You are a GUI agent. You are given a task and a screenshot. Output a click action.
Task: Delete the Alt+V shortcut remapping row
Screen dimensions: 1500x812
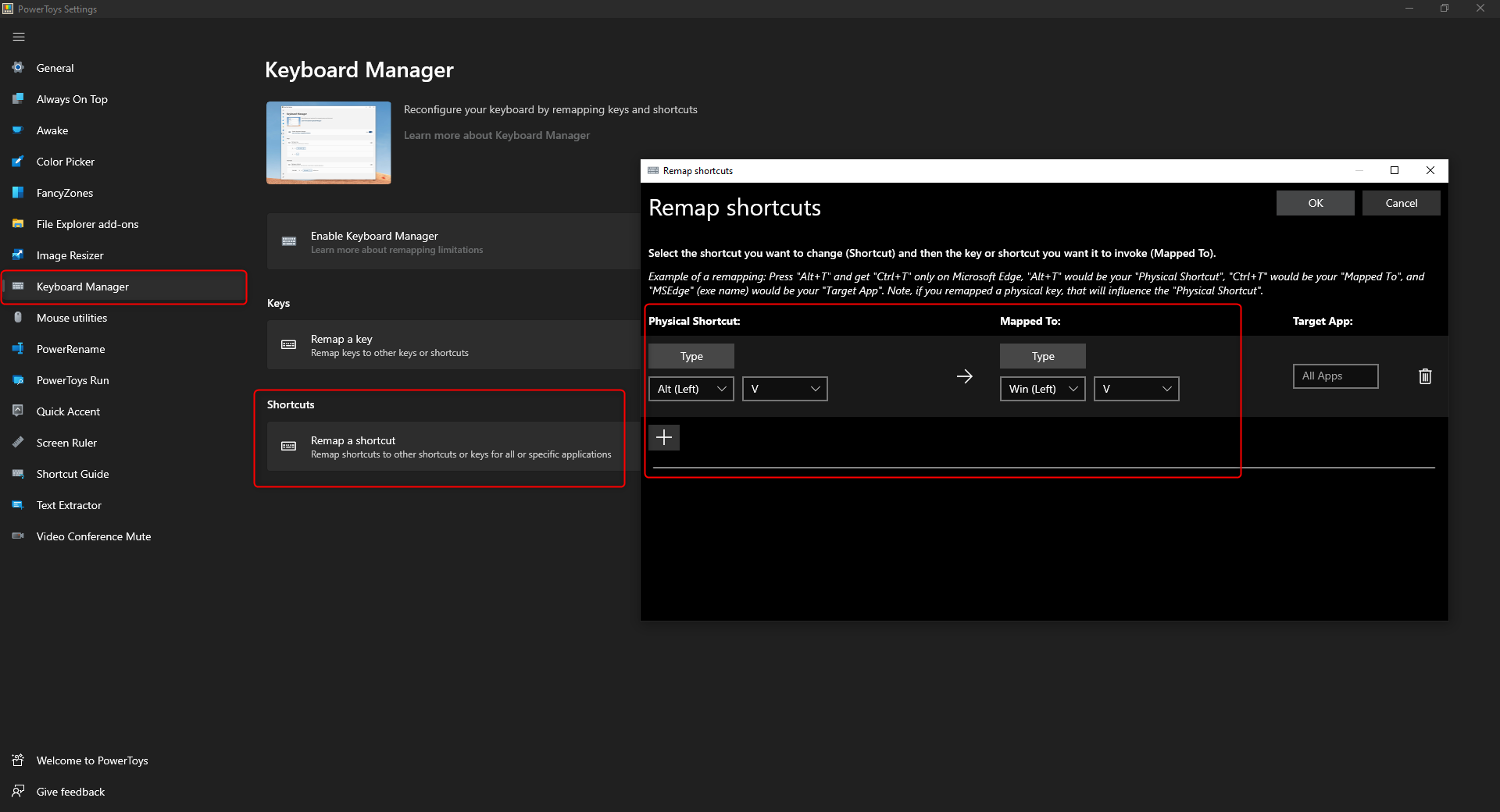point(1425,376)
